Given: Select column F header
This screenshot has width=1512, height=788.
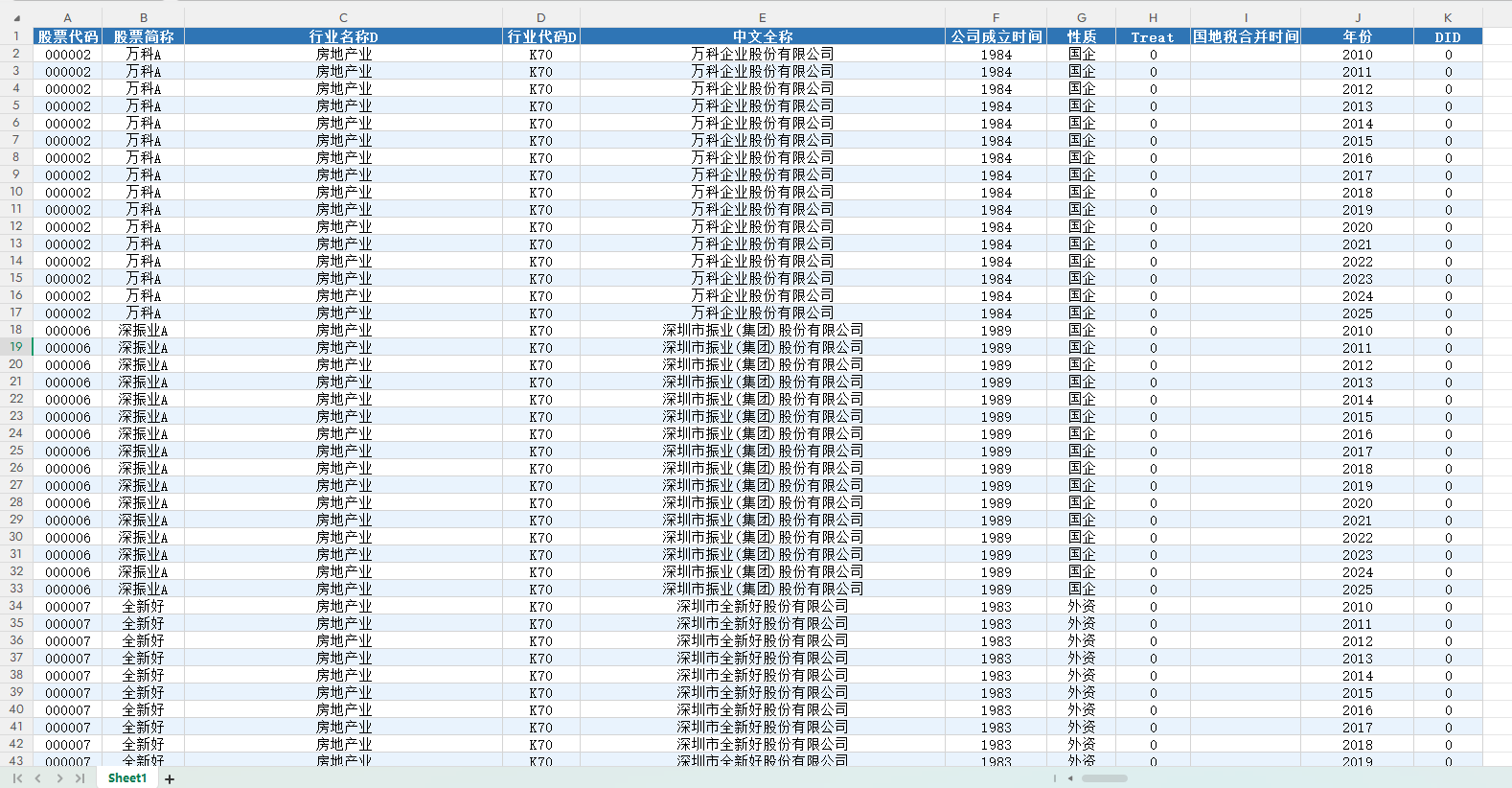Looking at the screenshot, I should coord(996,17).
